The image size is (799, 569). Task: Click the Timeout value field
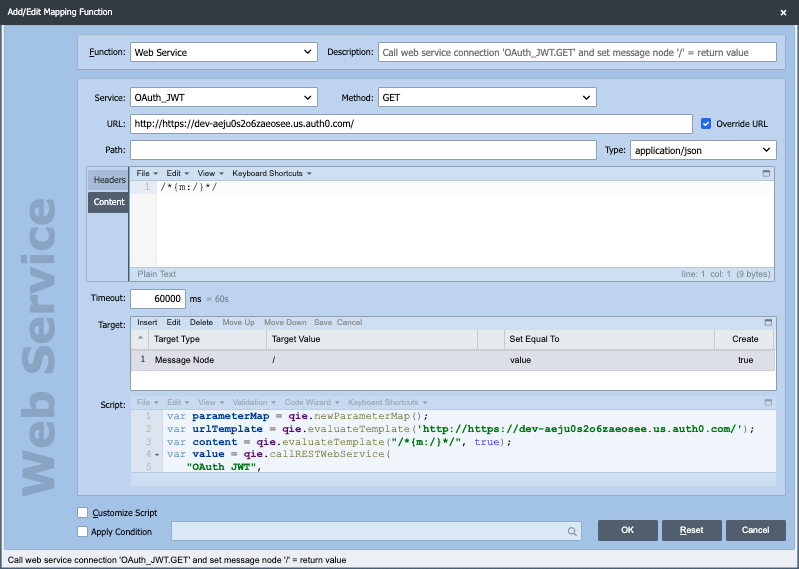(158, 299)
